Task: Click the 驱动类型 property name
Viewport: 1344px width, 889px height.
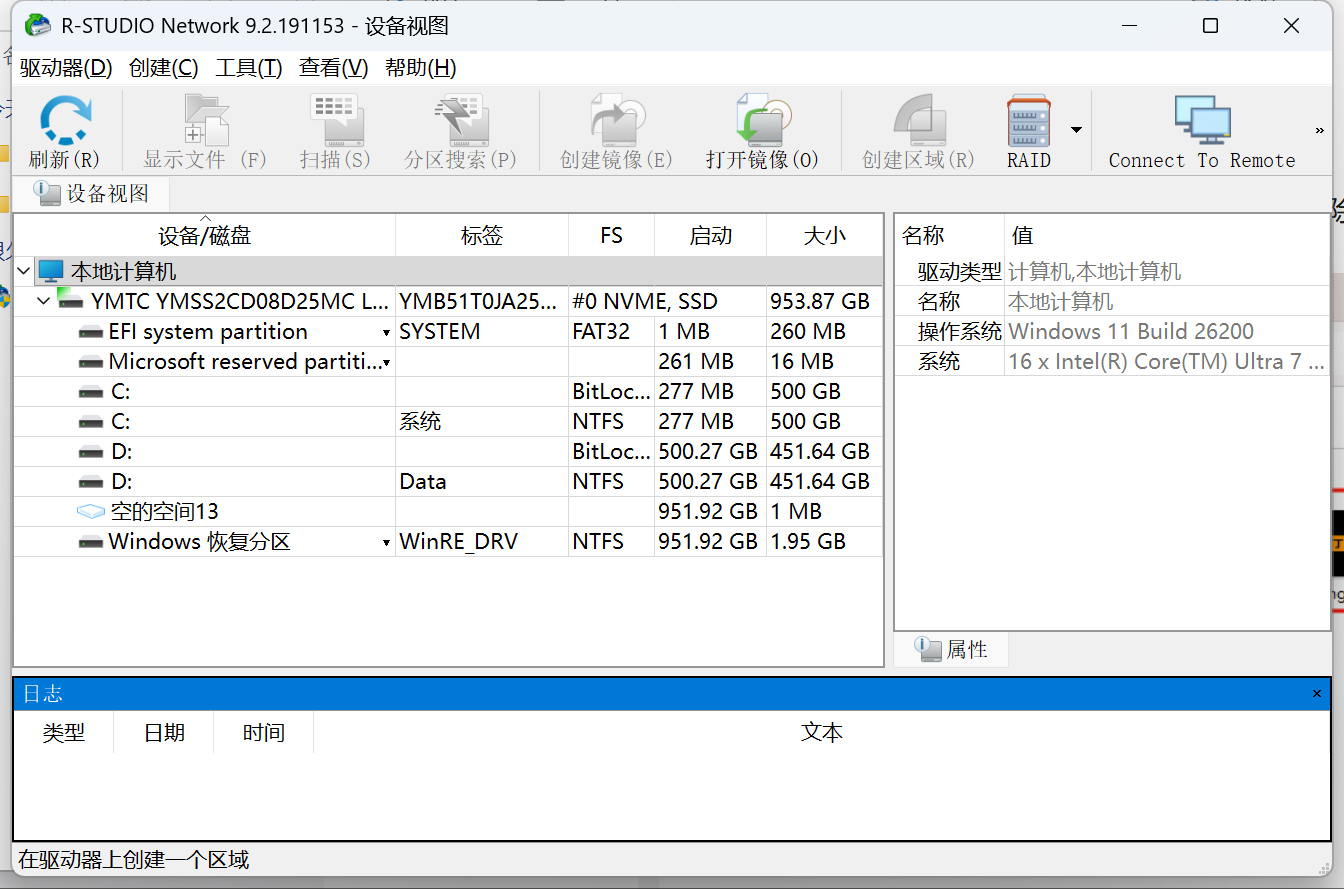Action: coord(959,272)
